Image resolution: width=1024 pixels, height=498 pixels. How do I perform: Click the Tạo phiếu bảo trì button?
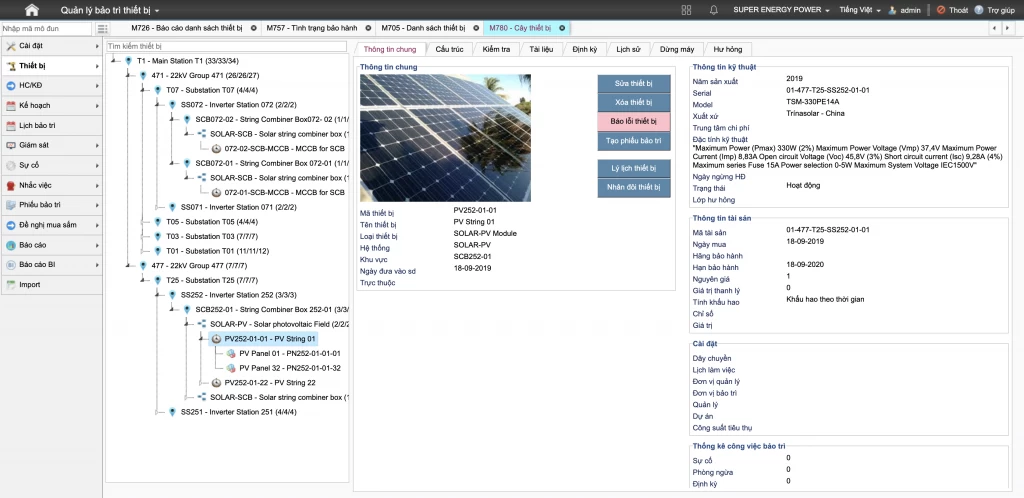633,141
